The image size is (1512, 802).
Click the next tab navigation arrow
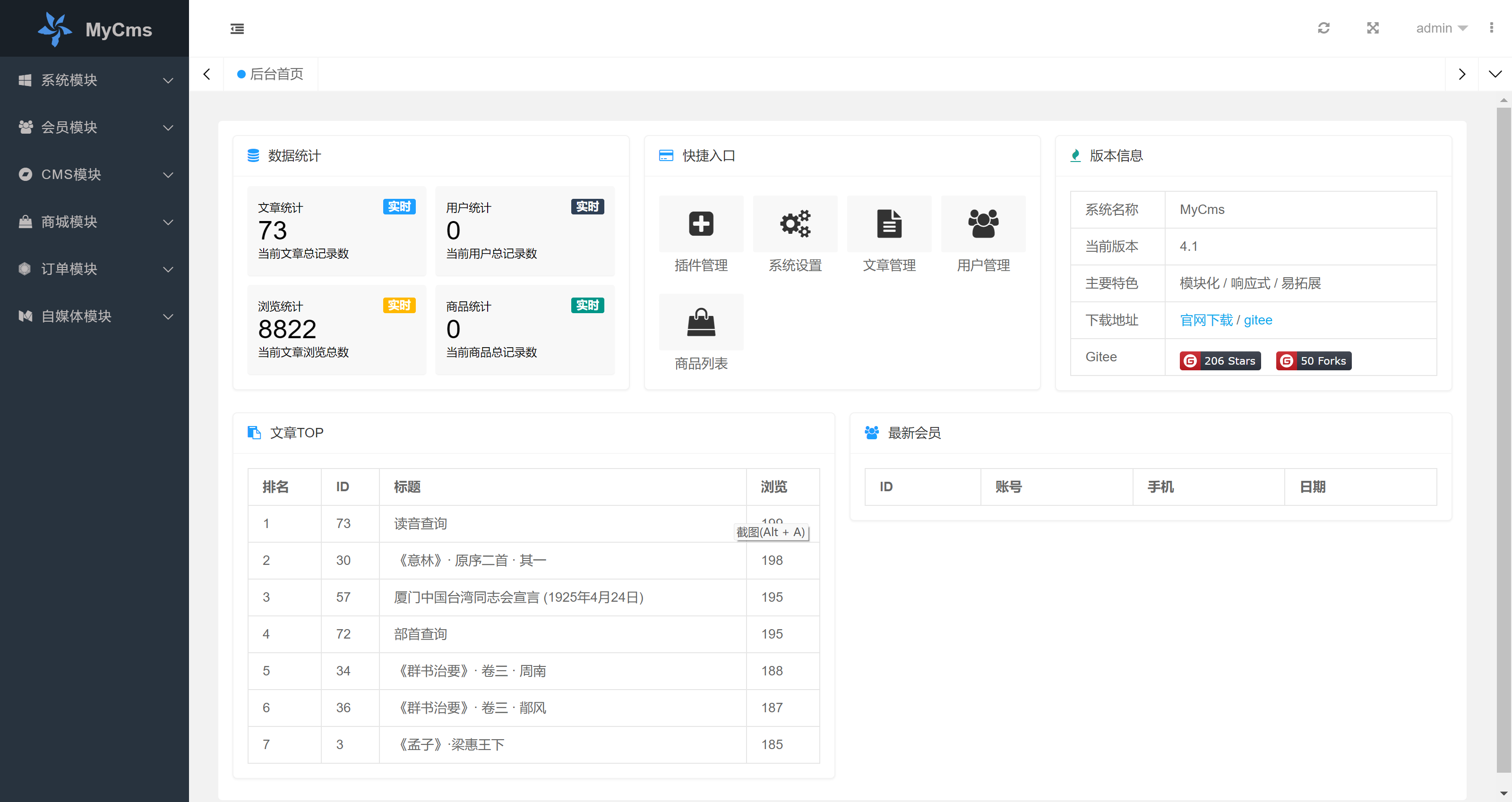1462,74
